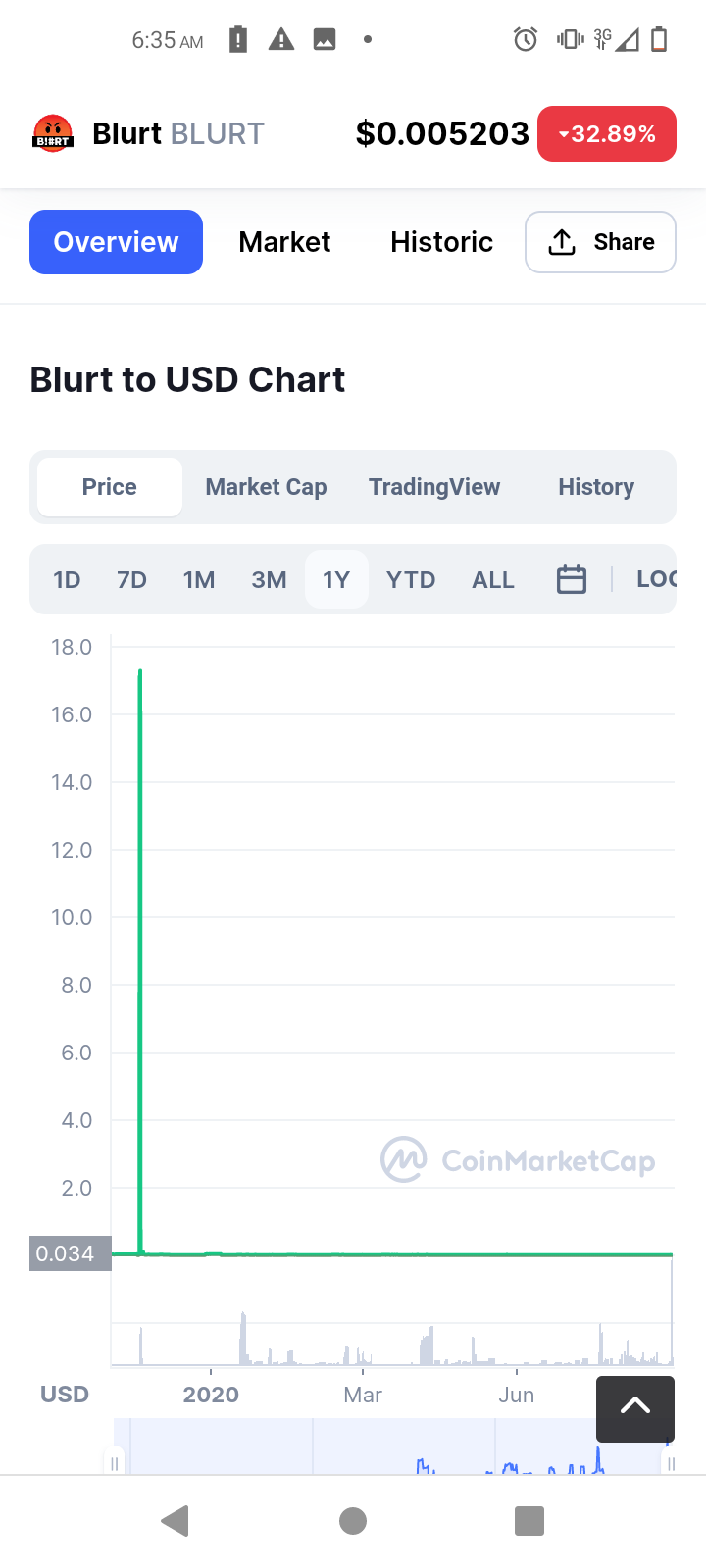The height and width of the screenshot is (1568, 706).
Task: Tap the CoinMarketCap watermark logo
Action: (518, 1160)
